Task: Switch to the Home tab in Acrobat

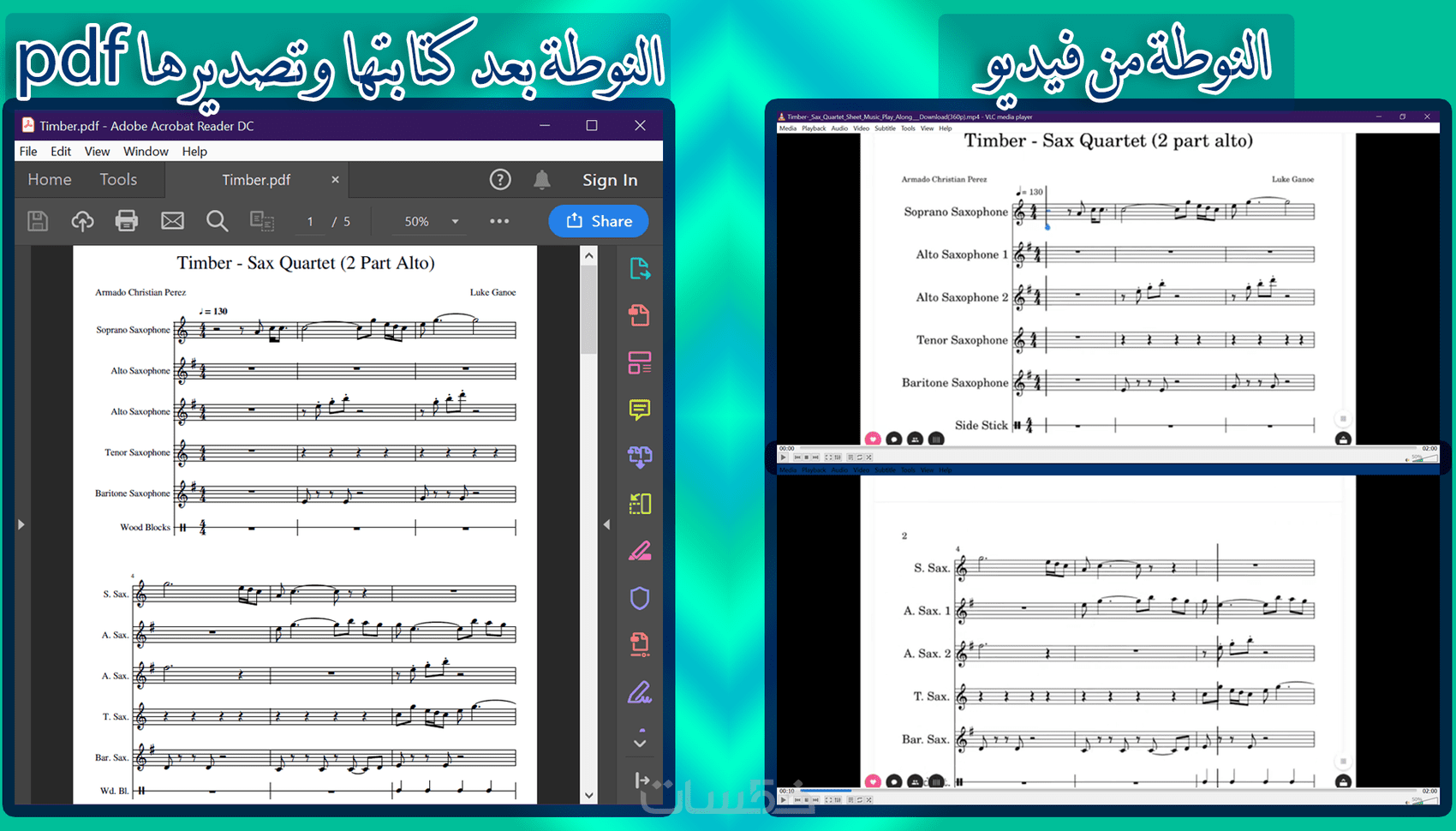Action: pos(50,179)
